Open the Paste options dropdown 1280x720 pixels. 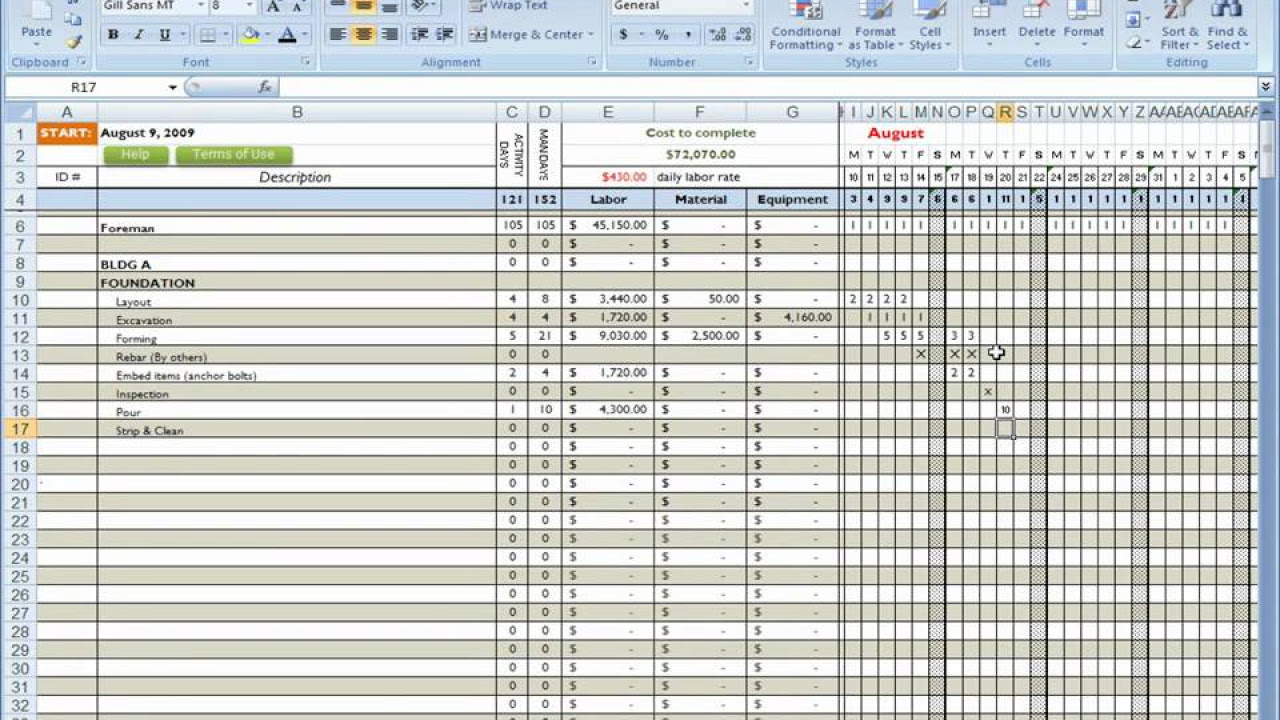pos(37,44)
